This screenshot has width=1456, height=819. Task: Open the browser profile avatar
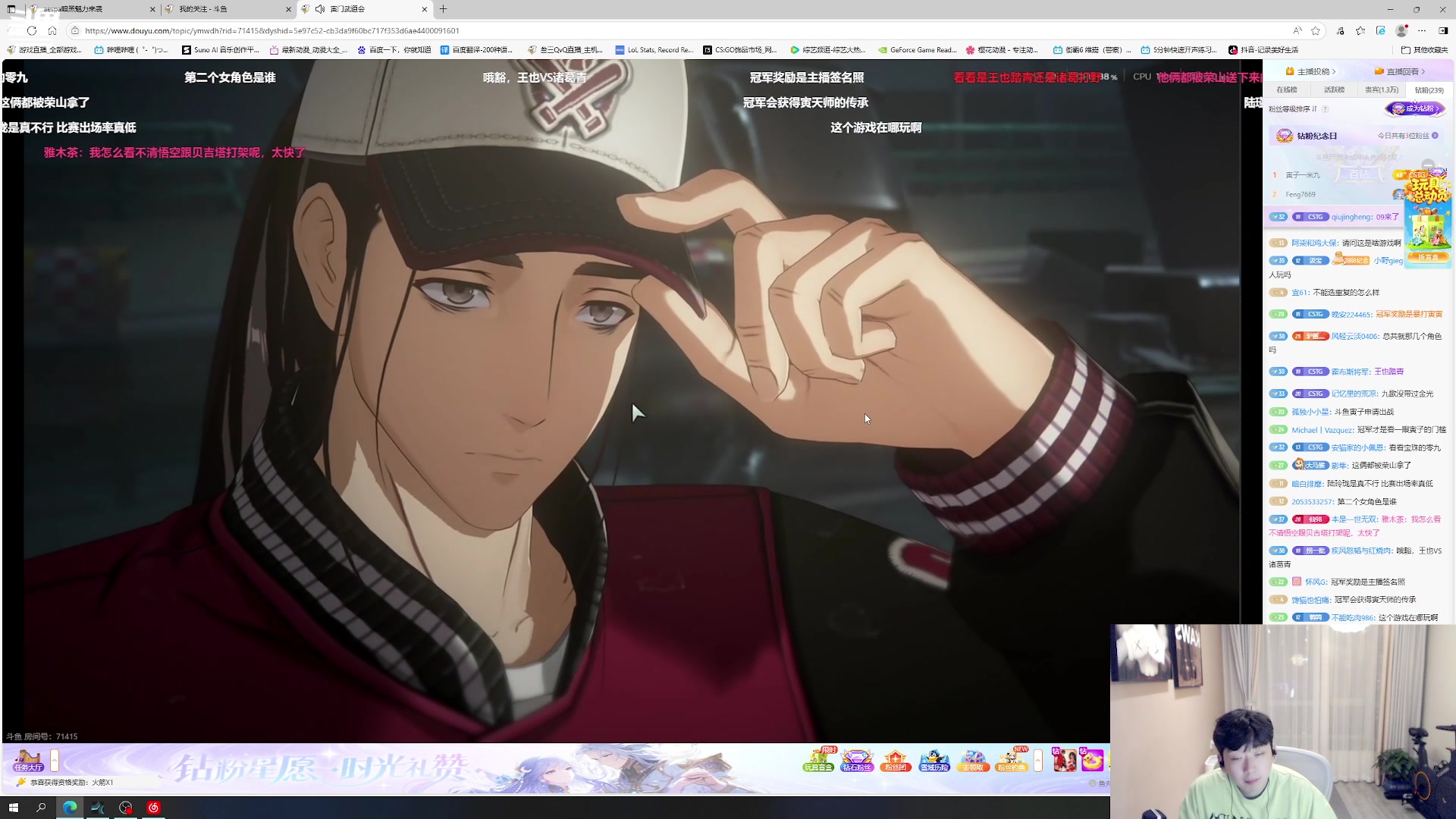pyautogui.click(x=1401, y=30)
